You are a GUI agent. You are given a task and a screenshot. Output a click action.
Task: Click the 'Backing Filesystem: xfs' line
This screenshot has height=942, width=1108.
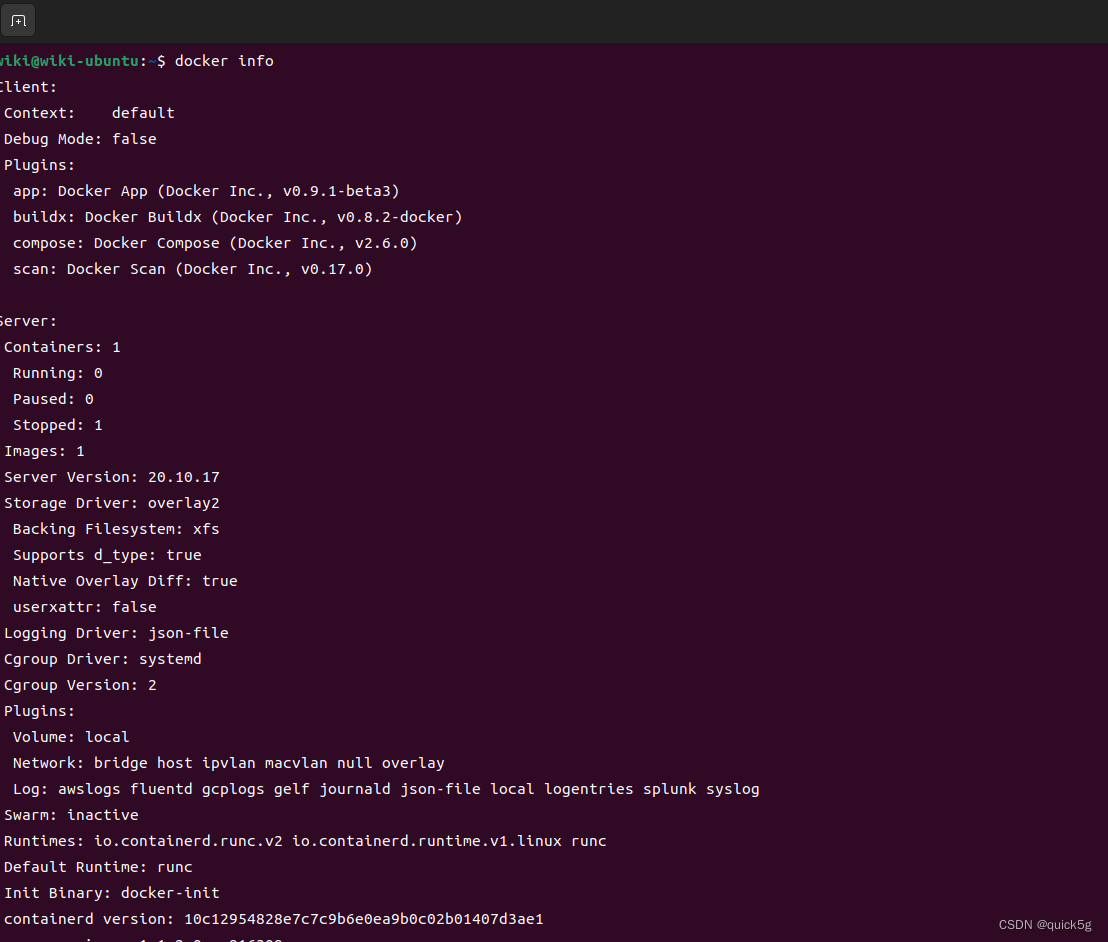coord(116,529)
